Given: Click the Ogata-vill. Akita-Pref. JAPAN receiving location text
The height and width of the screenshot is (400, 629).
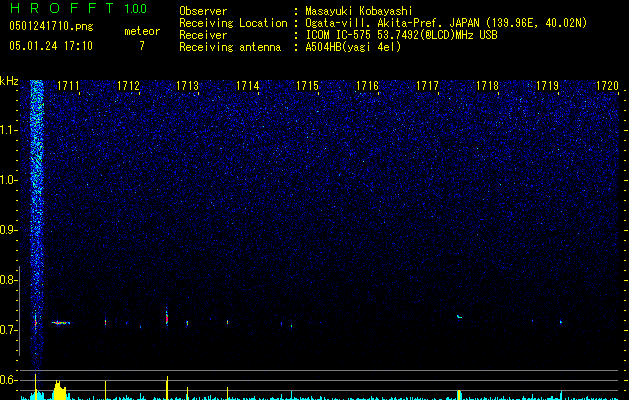Looking at the screenshot, I should 446,23.
